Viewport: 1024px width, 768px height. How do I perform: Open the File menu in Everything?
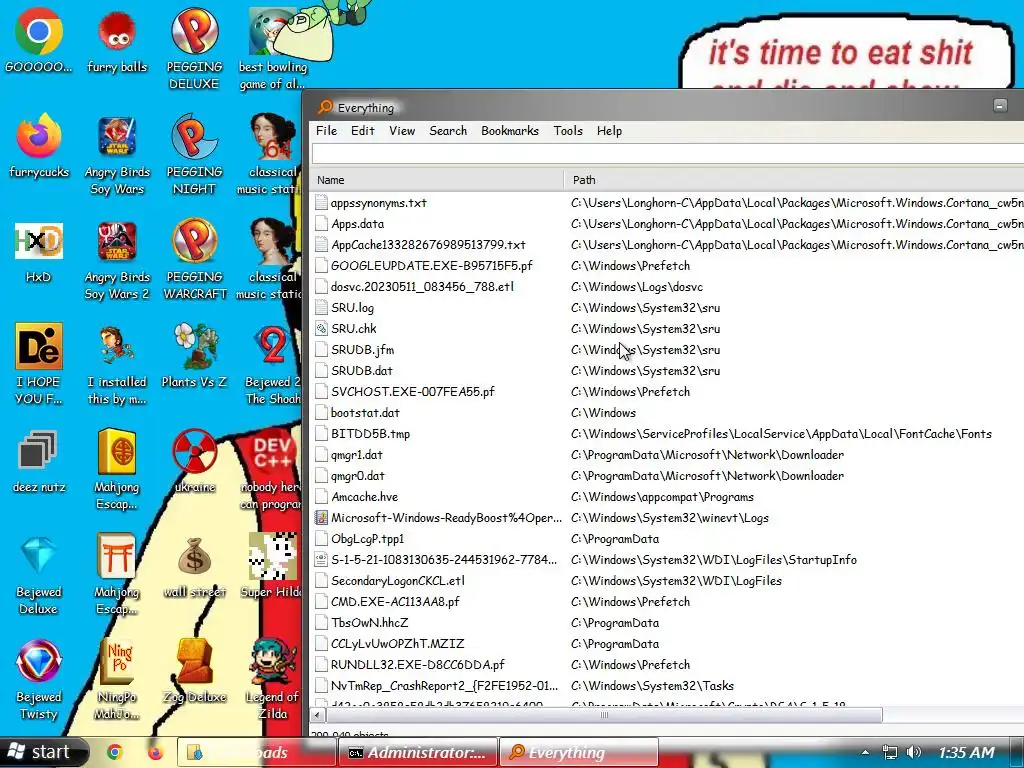coord(327,131)
